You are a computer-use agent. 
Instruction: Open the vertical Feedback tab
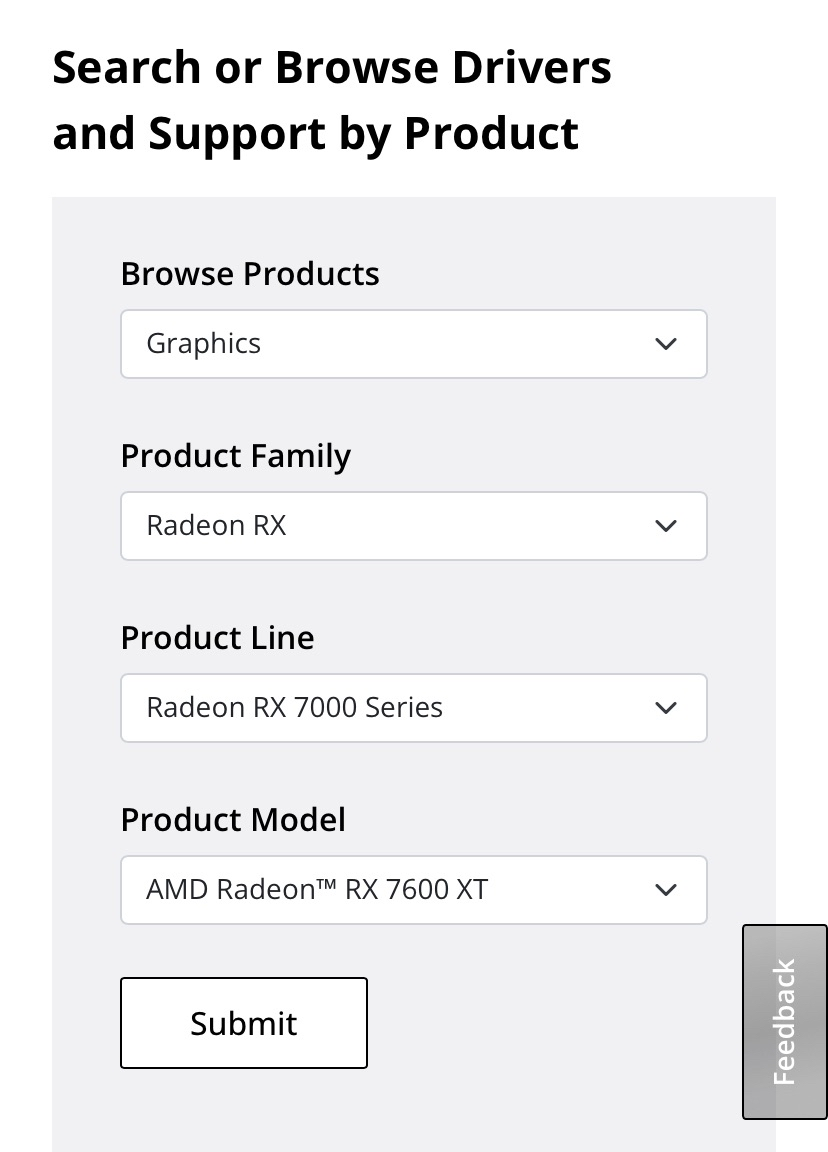click(x=785, y=1021)
